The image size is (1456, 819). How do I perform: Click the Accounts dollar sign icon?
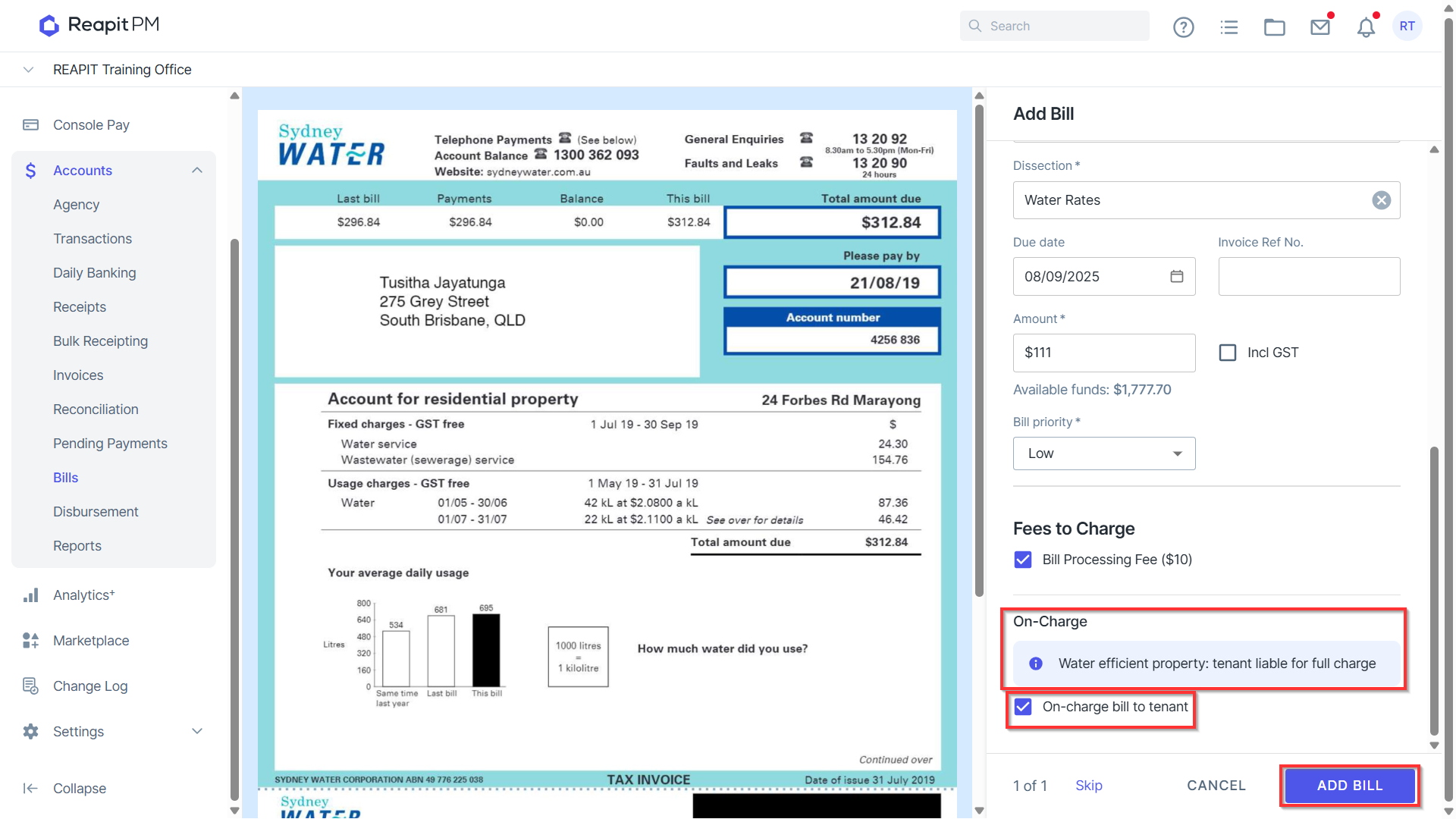30,171
